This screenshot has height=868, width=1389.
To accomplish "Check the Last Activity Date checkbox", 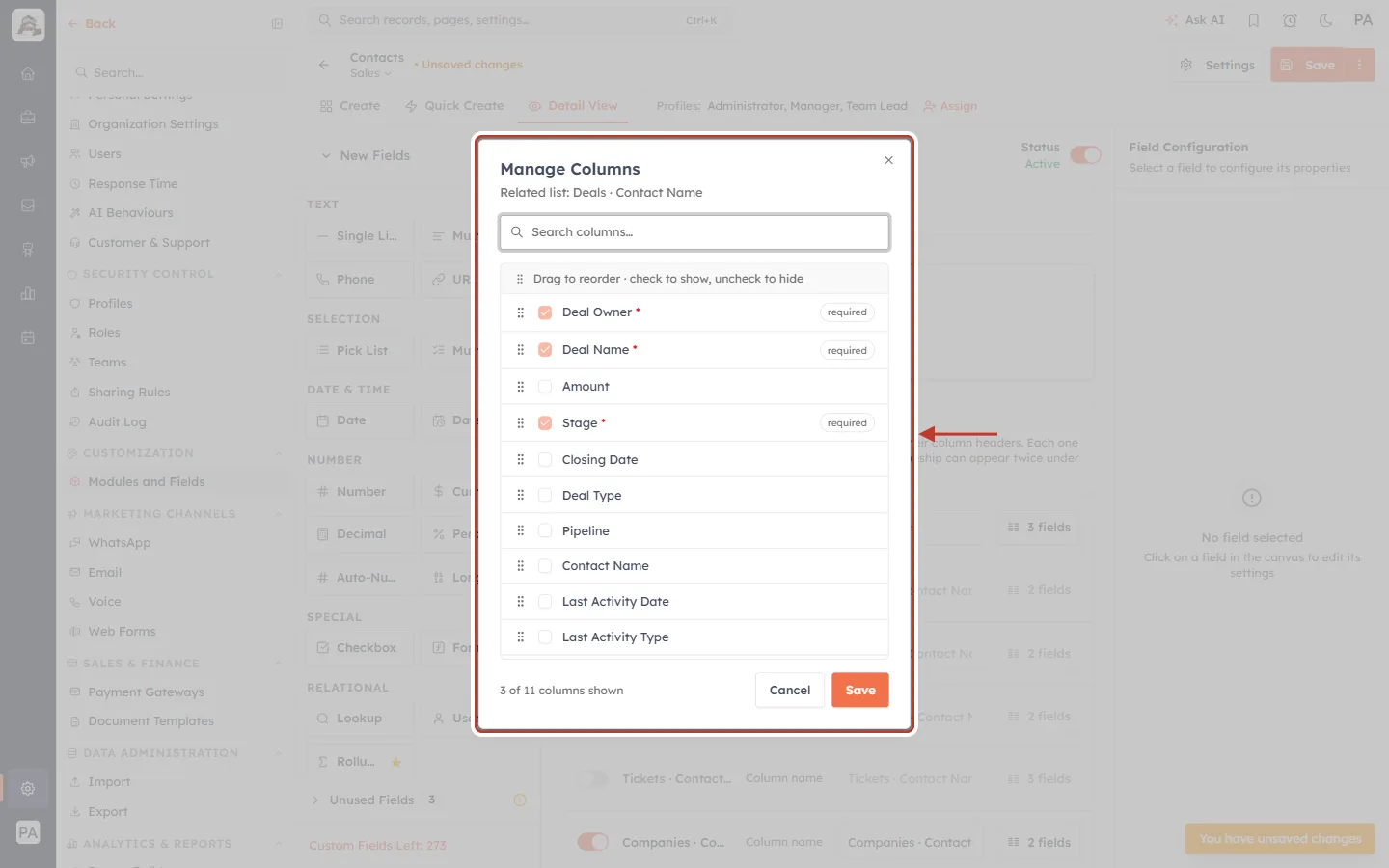I will click(545, 602).
